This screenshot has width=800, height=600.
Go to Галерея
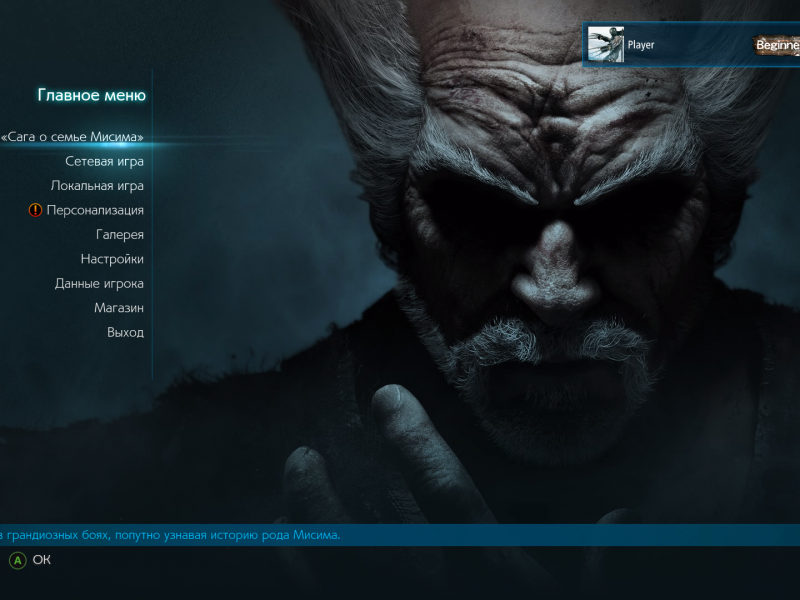point(119,235)
